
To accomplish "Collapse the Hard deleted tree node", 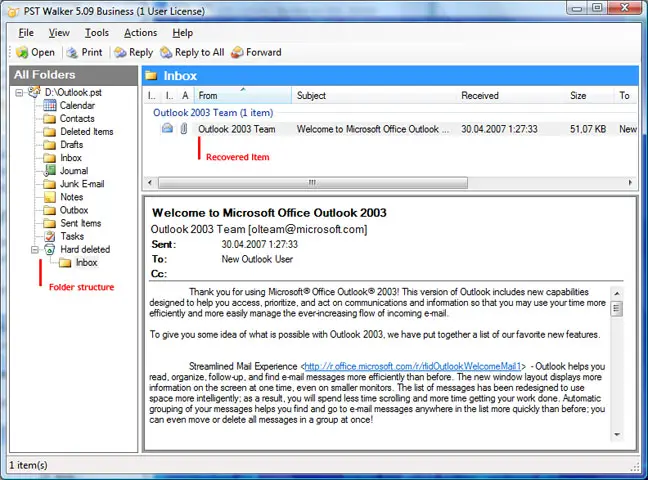I will click(35, 250).
